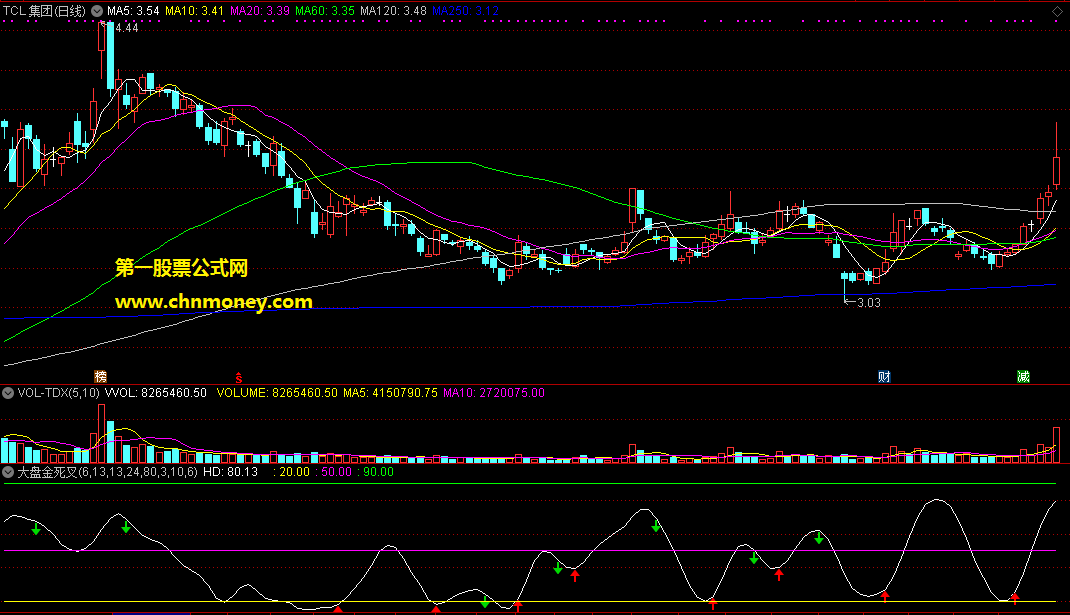The width and height of the screenshot is (1070, 615).
Task: Open the orange 榜 event marker
Action: (x=100, y=376)
